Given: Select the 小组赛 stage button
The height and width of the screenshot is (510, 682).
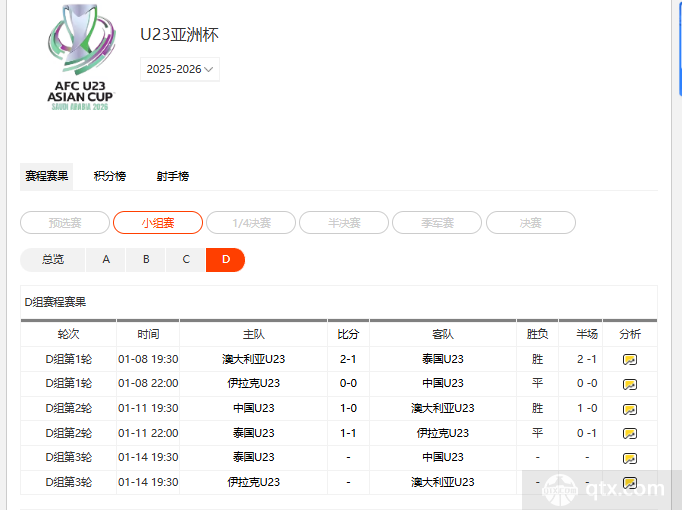Looking at the screenshot, I should click(158, 223).
